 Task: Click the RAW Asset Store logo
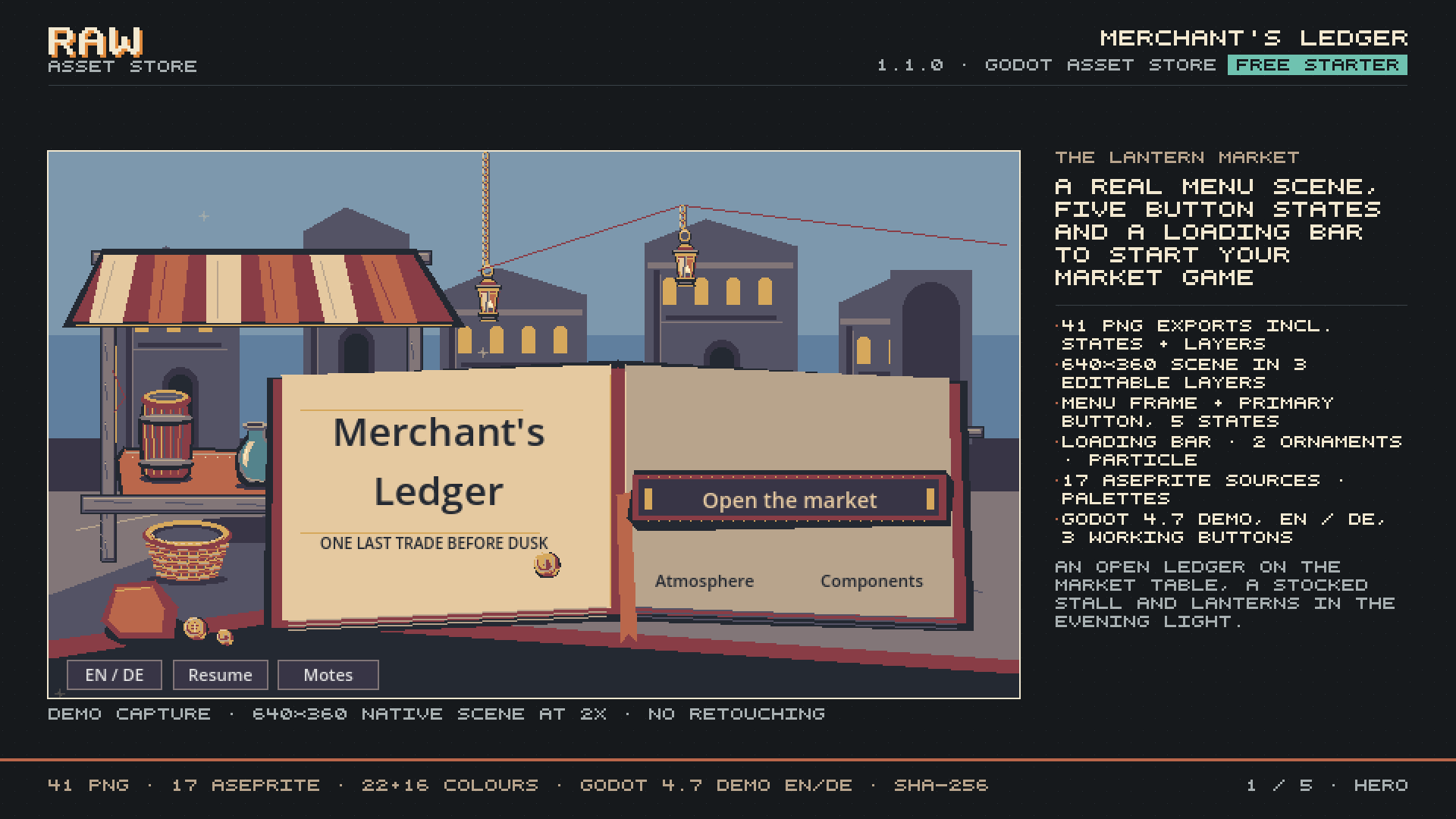tap(122, 51)
